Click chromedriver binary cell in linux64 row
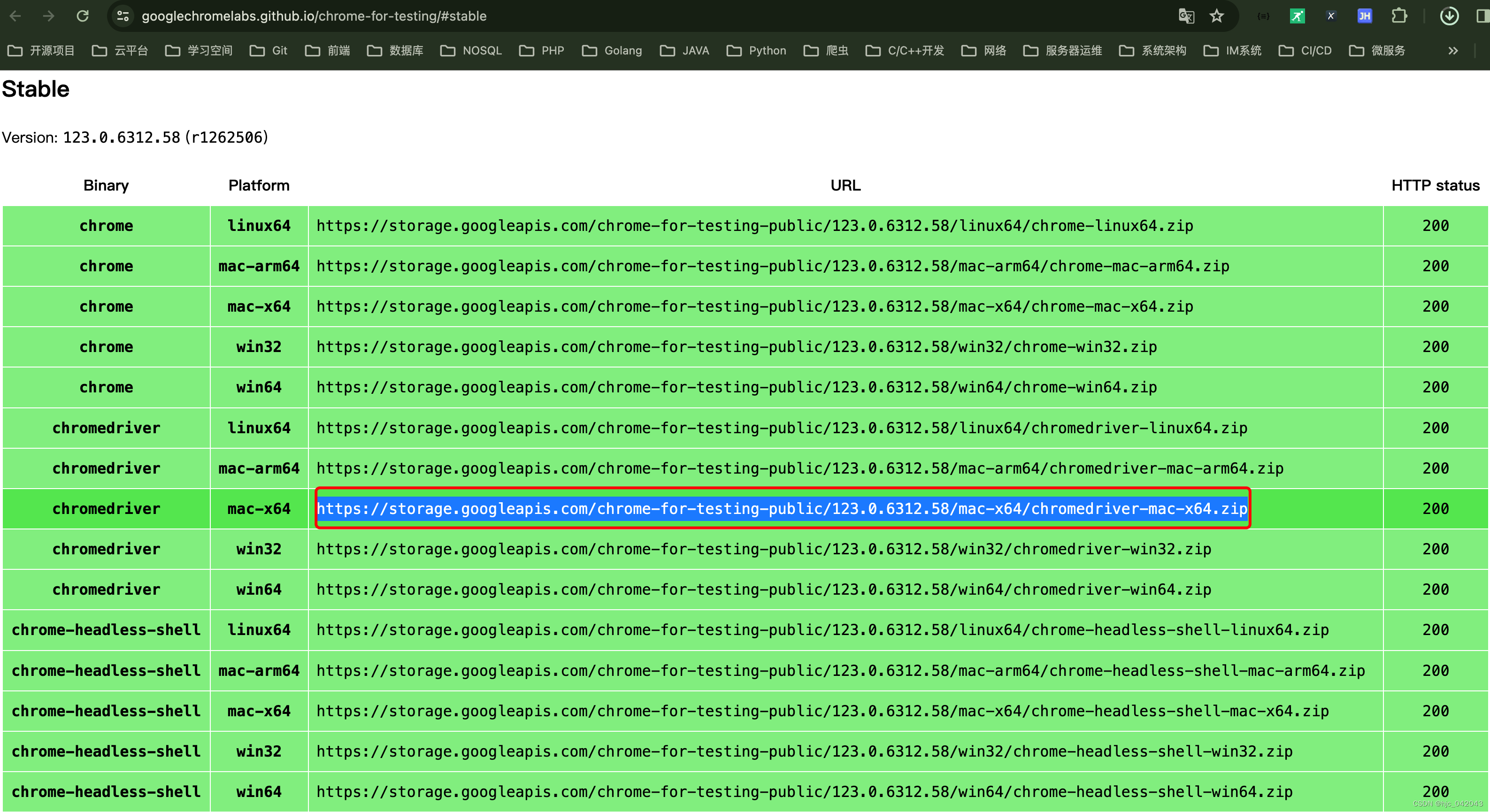This screenshot has width=1490, height=812. pyautogui.click(x=106, y=428)
